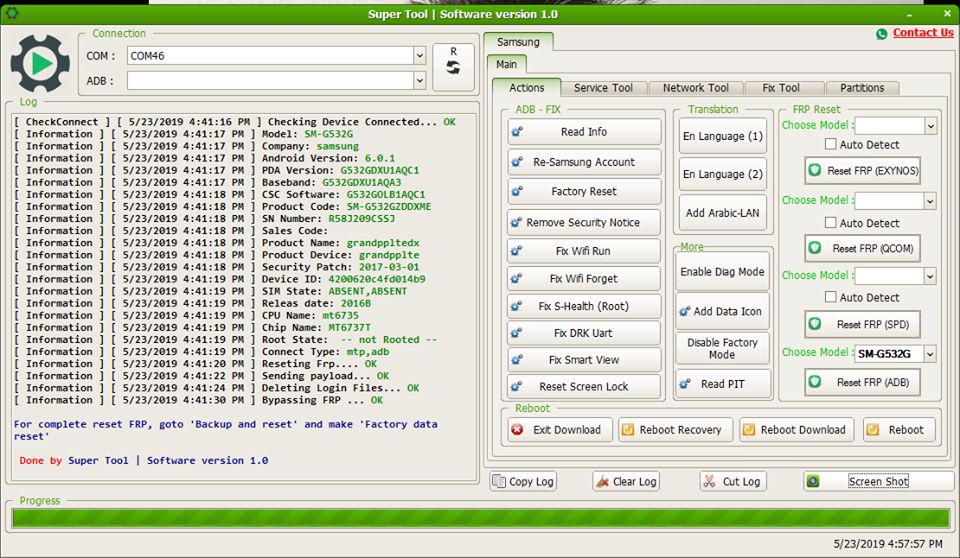The image size is (960, 558).
Task: Click the green play gear icon
Action: coord(40,63)
